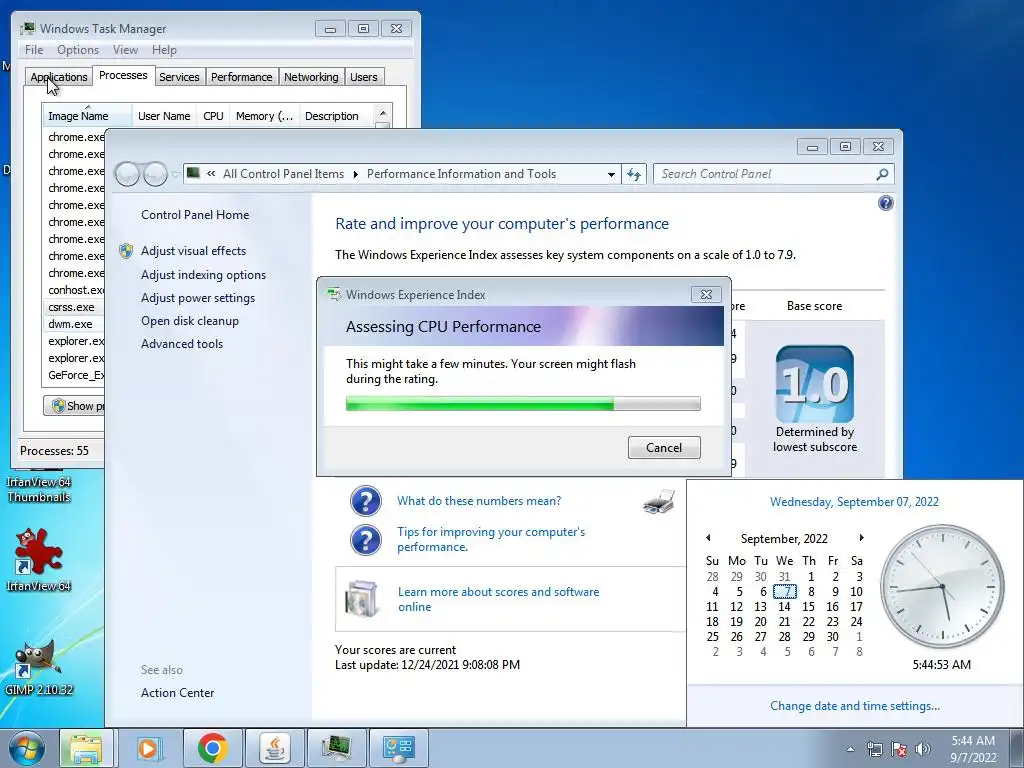This screenshot has height=768, width=1024.
Task: Open Control Panel Home link
Action: (x=195, y=215)
